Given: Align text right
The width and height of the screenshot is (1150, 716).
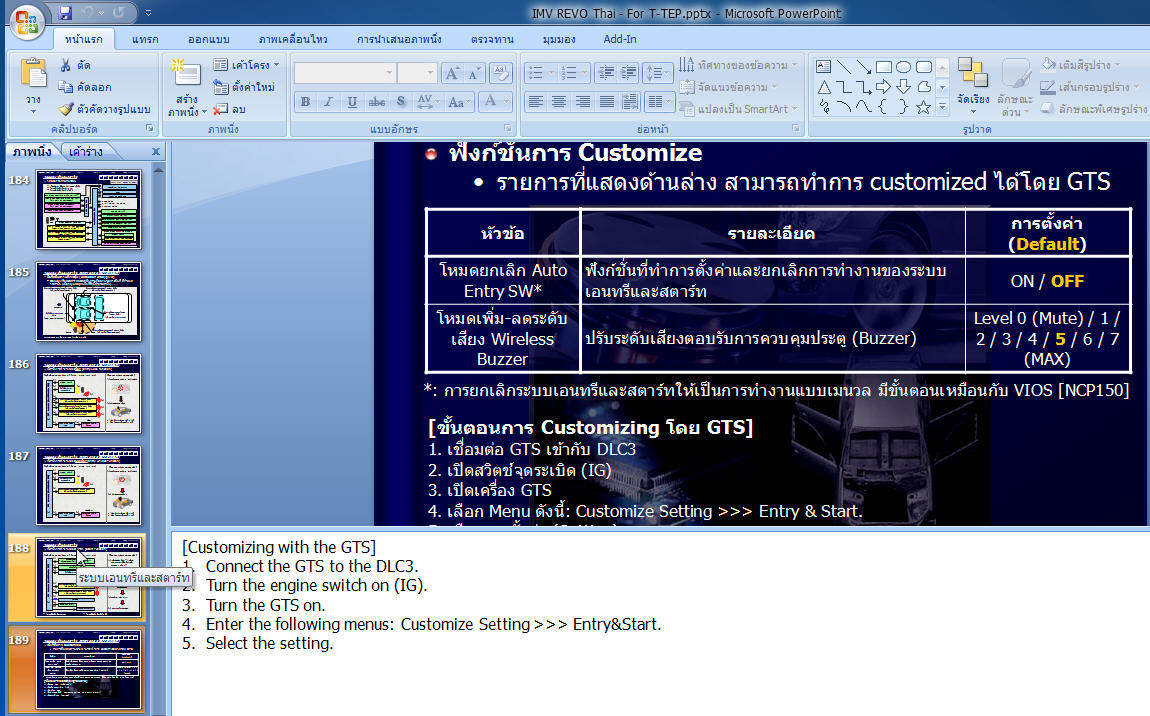Looking at the screenshot, I should click(583, 102).
